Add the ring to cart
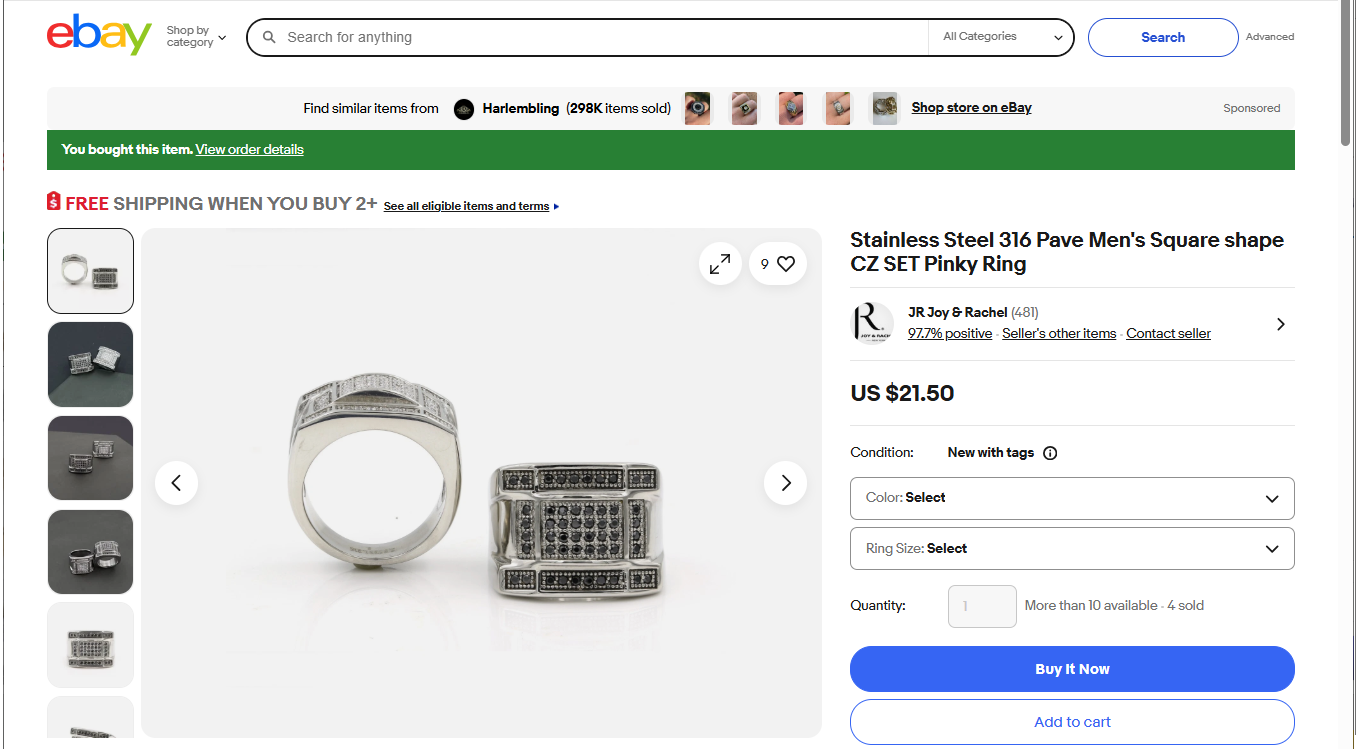Viewport: 1356px width, 749px height. pos(1071,722)
